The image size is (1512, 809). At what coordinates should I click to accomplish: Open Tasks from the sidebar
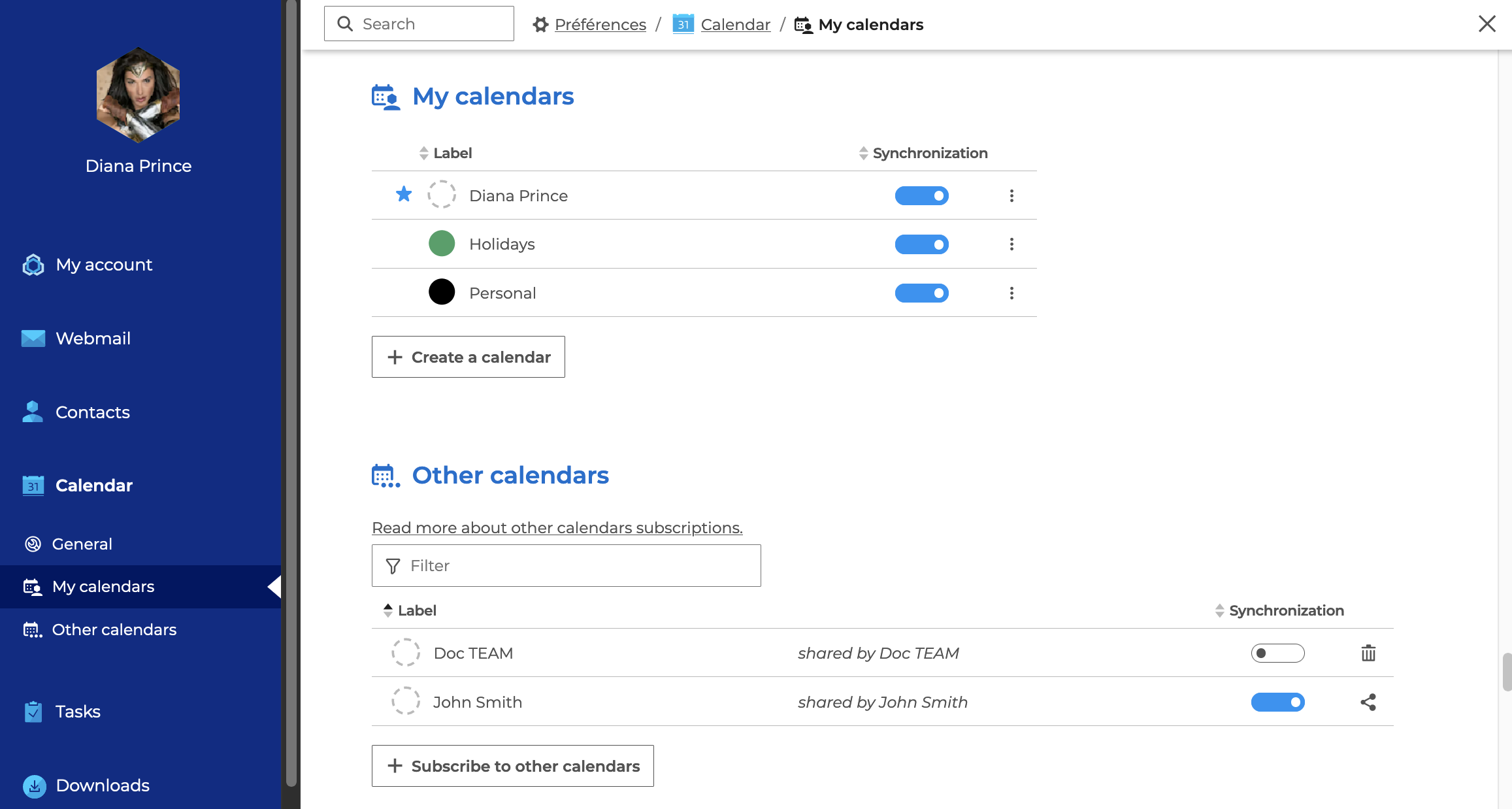[x=77, y=711]
